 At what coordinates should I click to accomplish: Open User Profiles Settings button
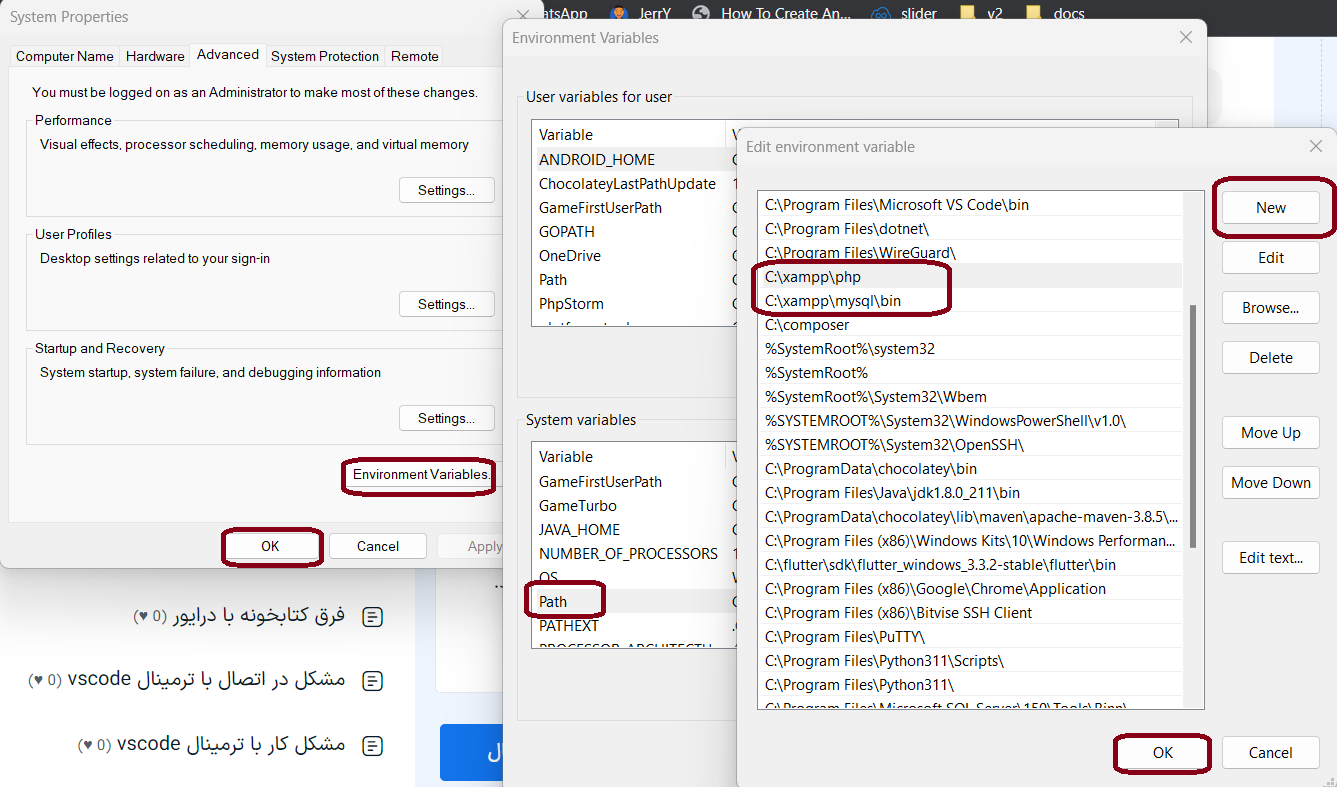point(446,304)
